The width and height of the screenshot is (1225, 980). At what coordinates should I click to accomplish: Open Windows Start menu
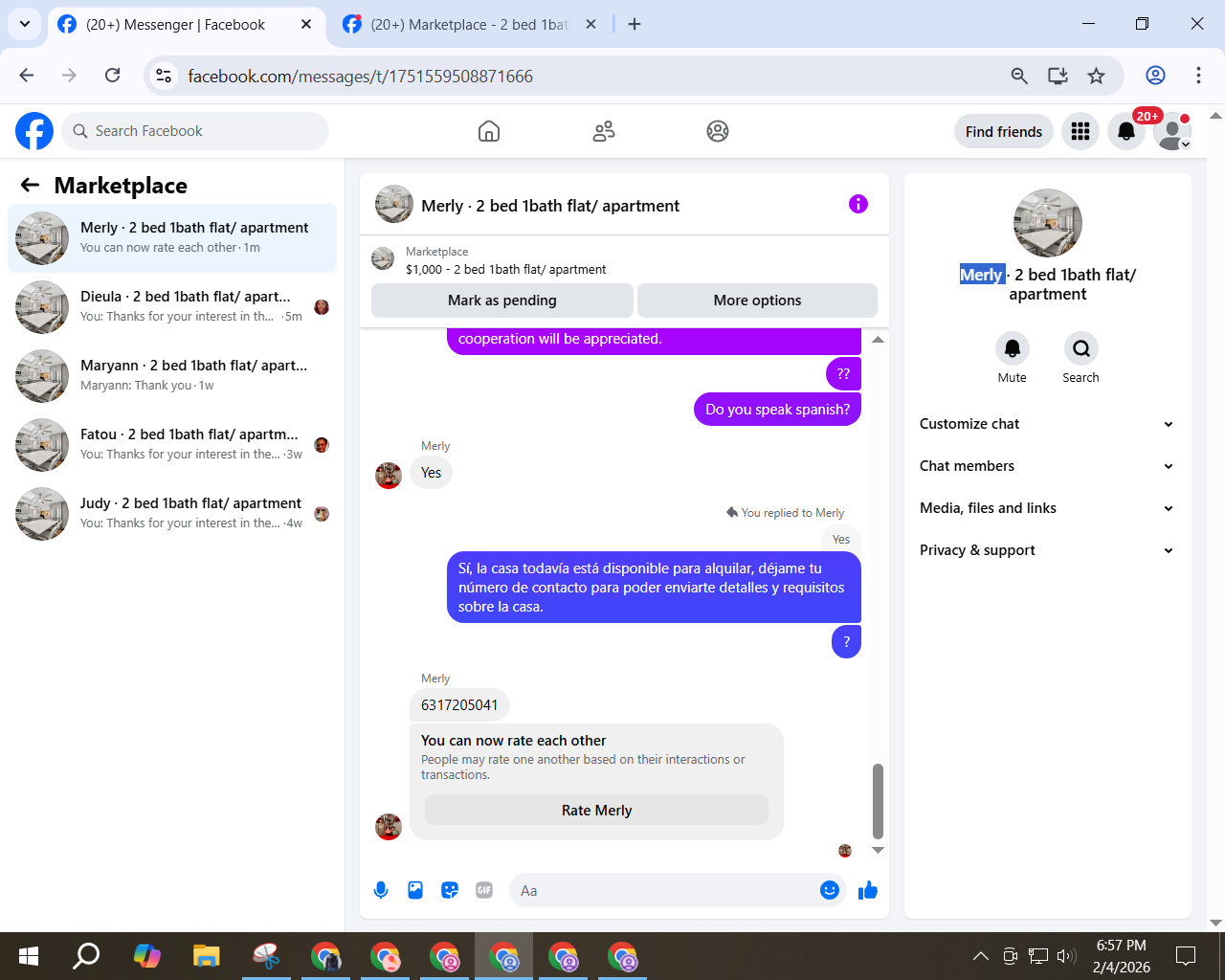coord(29,955)
